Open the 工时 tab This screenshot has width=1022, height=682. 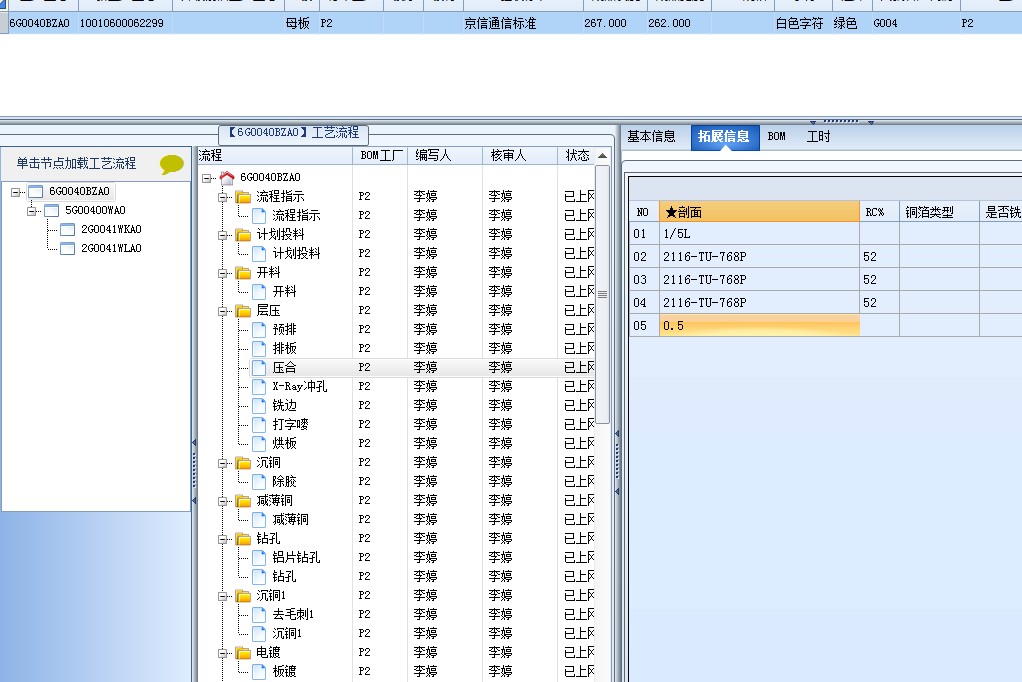coord(819,136)
